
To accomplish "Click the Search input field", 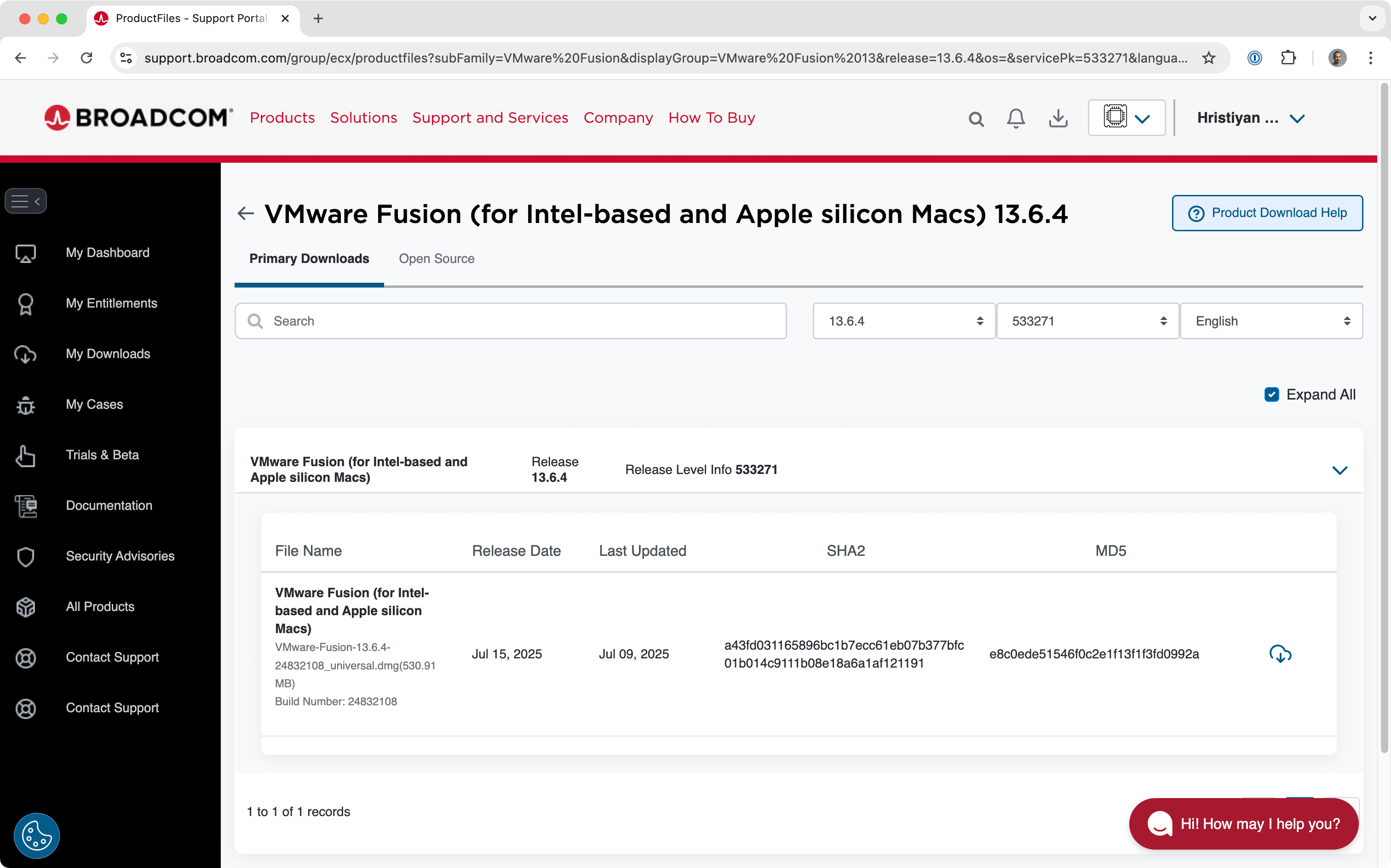I will coord(510,321).
